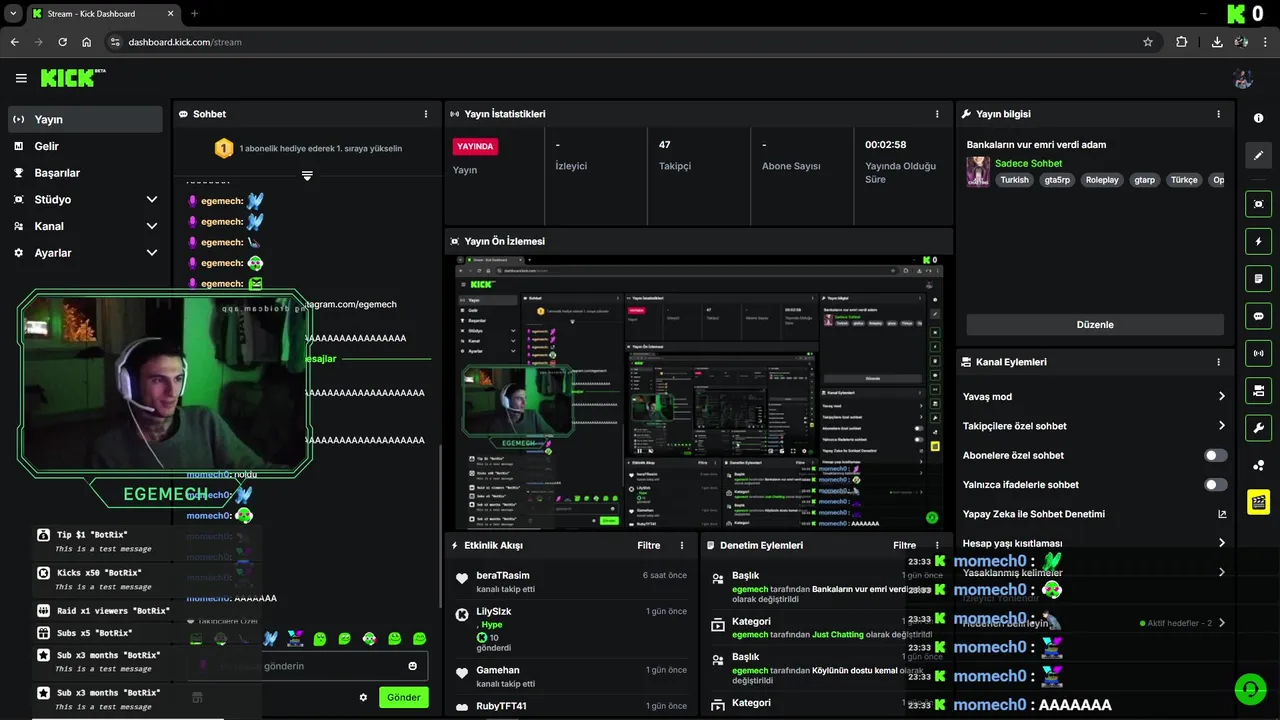1280x720 pixels.
Task: Expand the Kanal sidebar section
Action: click(151, 226)
